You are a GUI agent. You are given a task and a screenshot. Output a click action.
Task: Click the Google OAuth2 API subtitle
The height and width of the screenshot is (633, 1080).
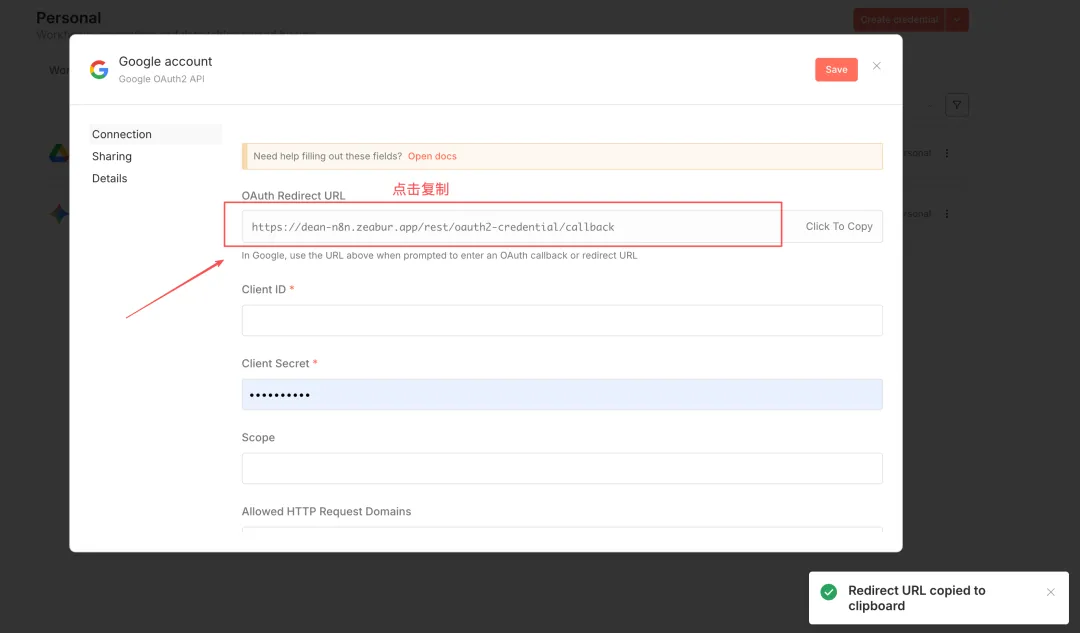(161, 79)
